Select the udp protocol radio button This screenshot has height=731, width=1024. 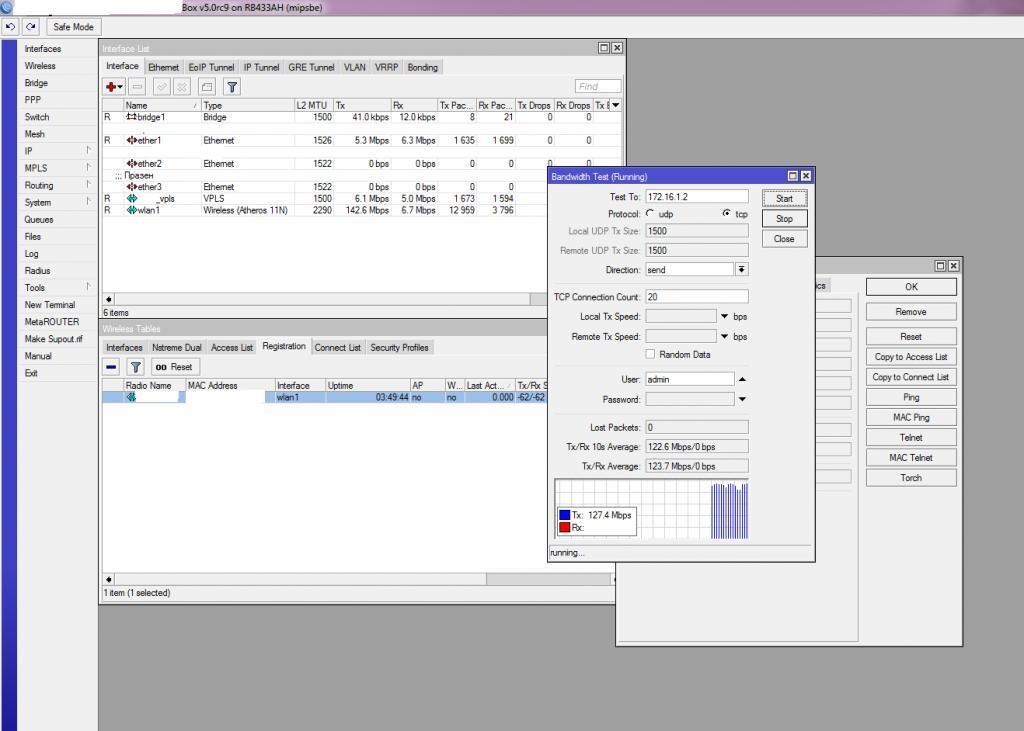pyautogui.click(x=650, y=214)
